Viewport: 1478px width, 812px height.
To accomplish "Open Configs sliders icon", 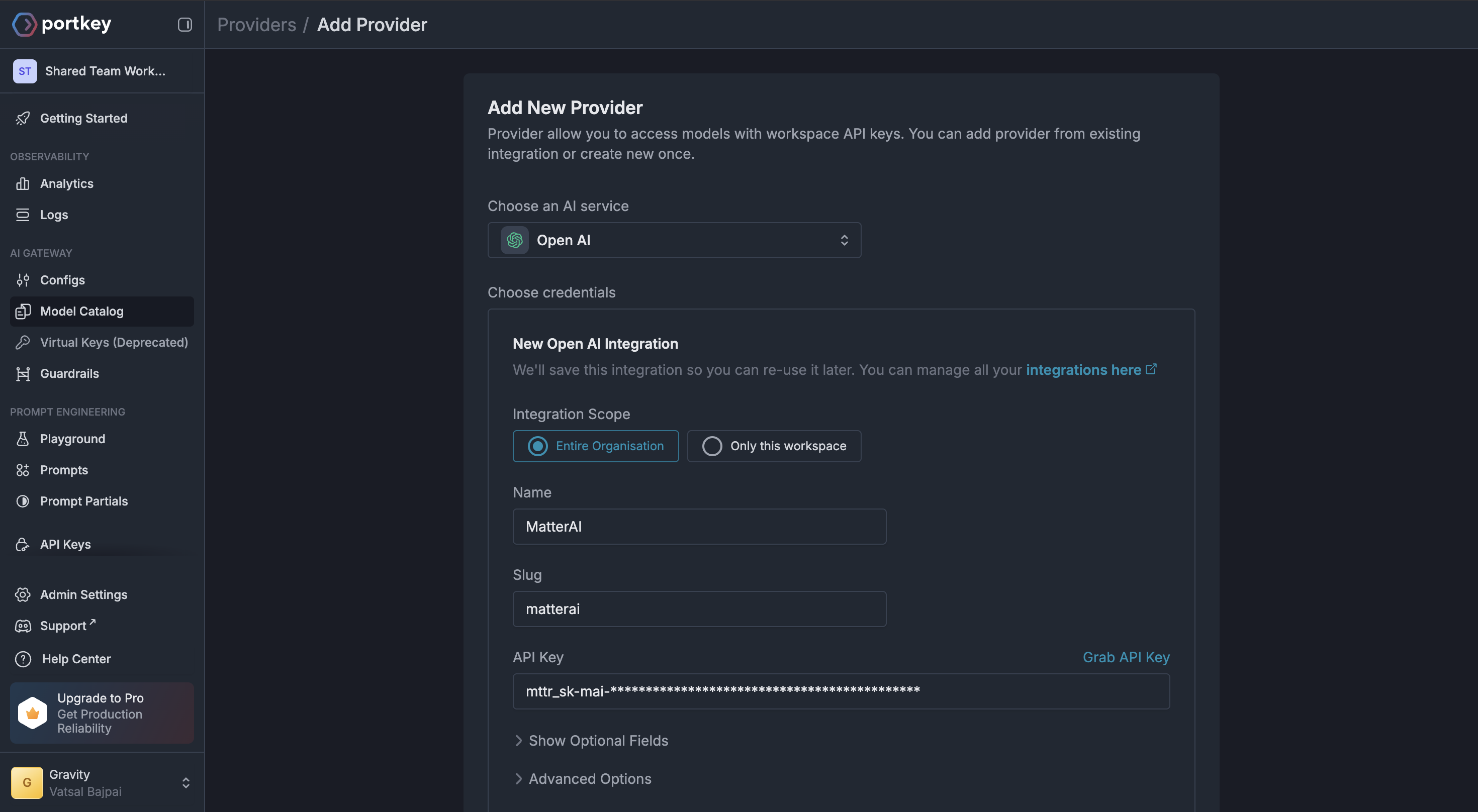I will 23,280.
